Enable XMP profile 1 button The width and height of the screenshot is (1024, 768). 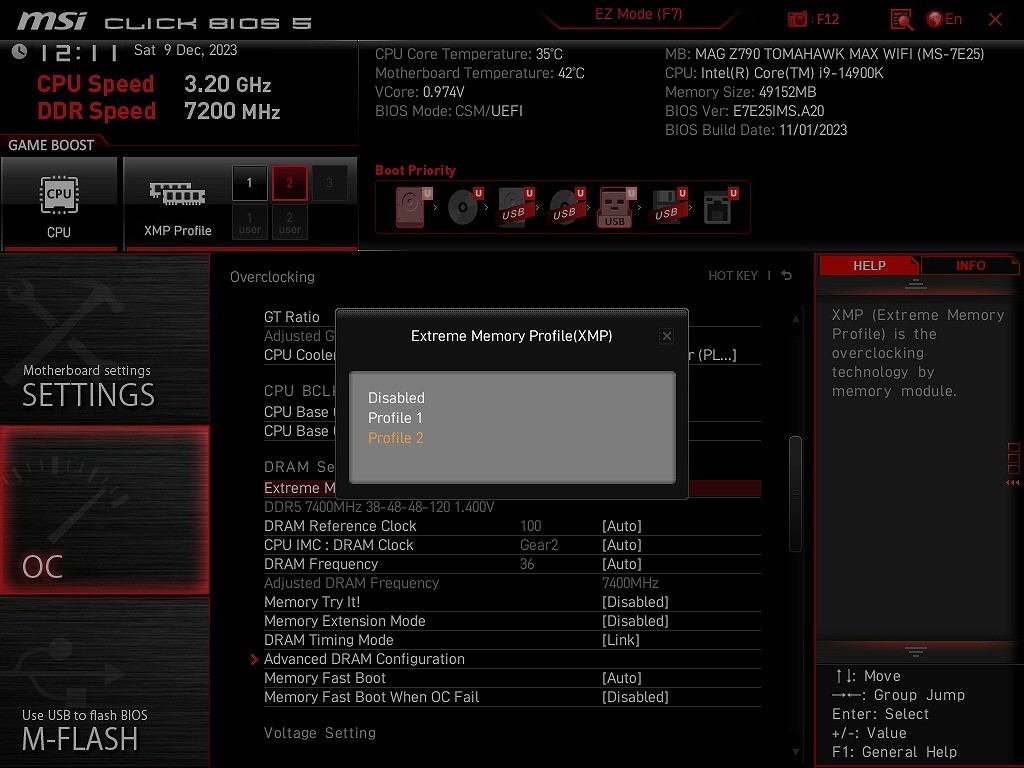(x=249, y=183)
